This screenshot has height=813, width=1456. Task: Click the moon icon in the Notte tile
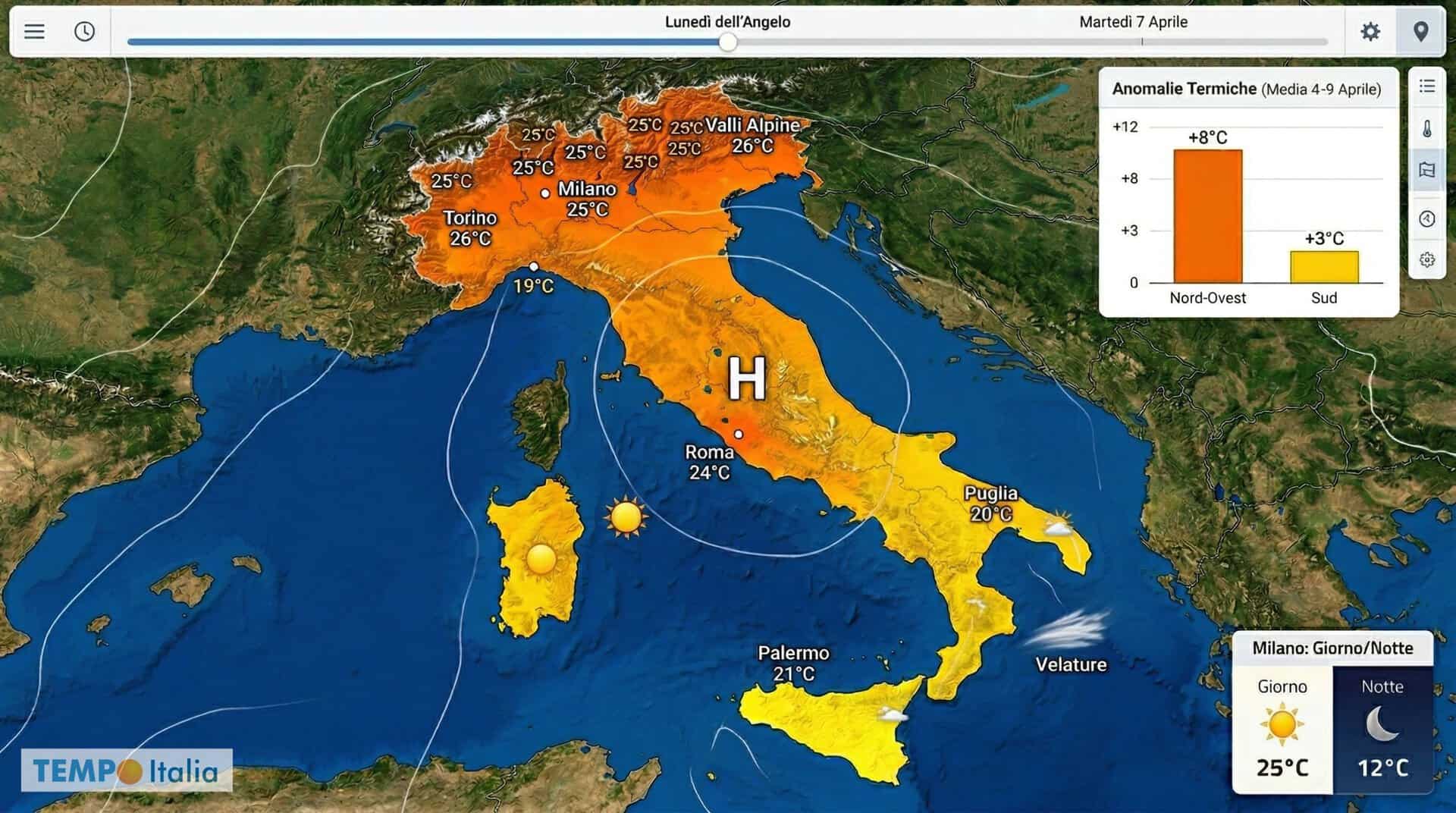(x=1382, y=724)
